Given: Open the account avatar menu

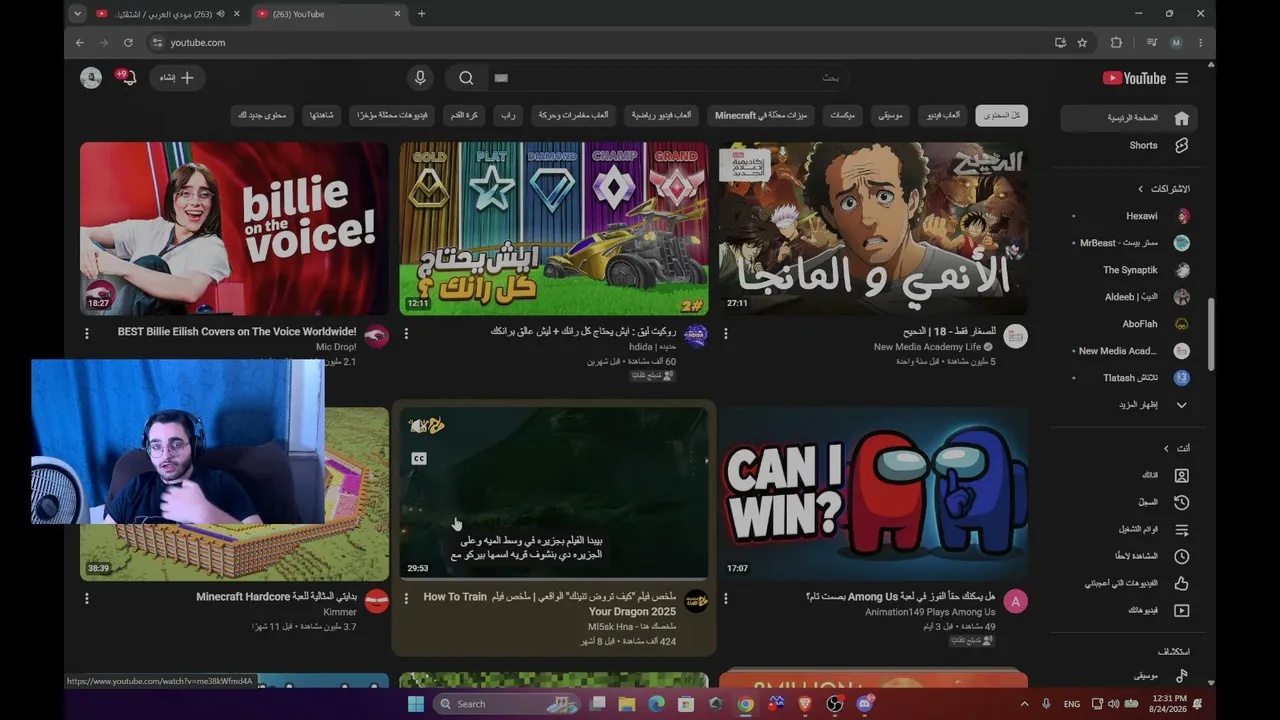Looking at the screenshot, I should coord(91,78).
